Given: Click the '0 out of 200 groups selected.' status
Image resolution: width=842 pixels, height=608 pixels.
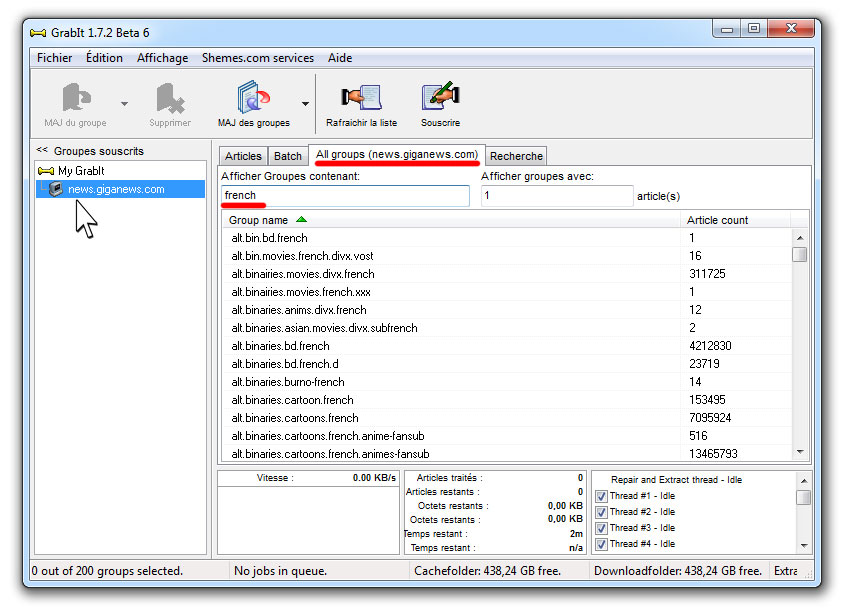Looking at the screenshot, I should coord(107,571).
